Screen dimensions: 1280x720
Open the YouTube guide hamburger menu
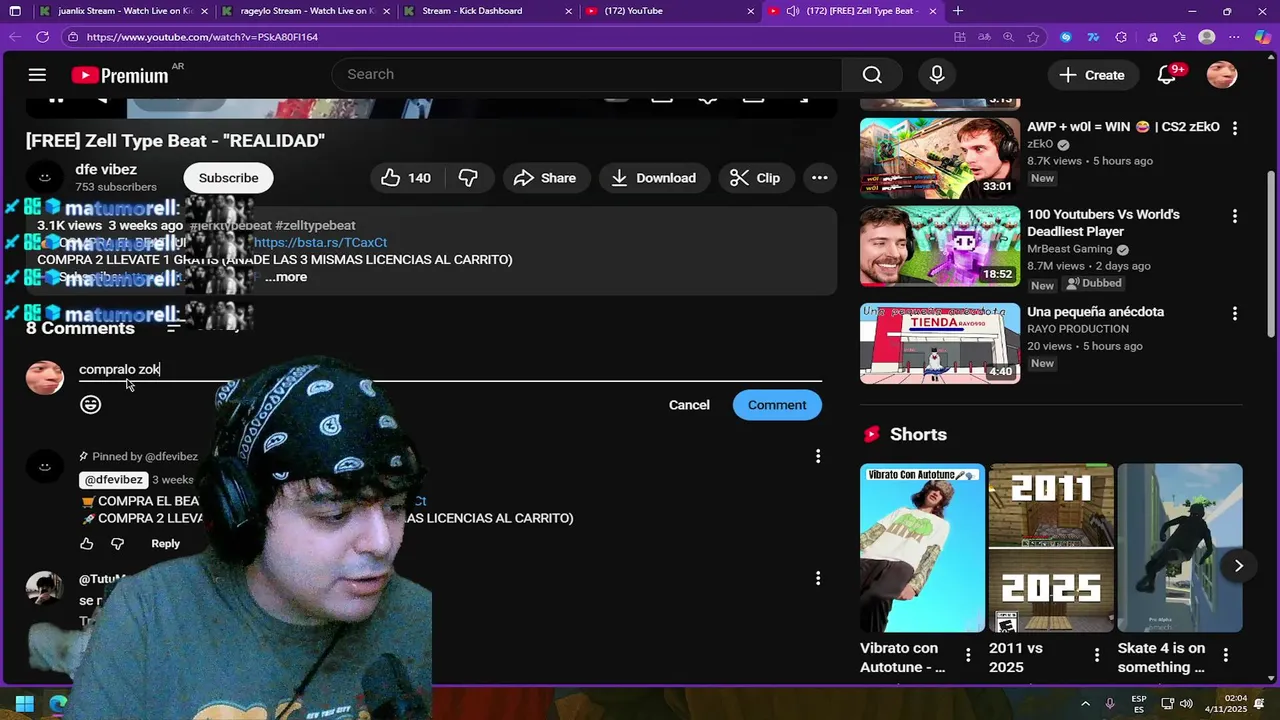[37, 75]
